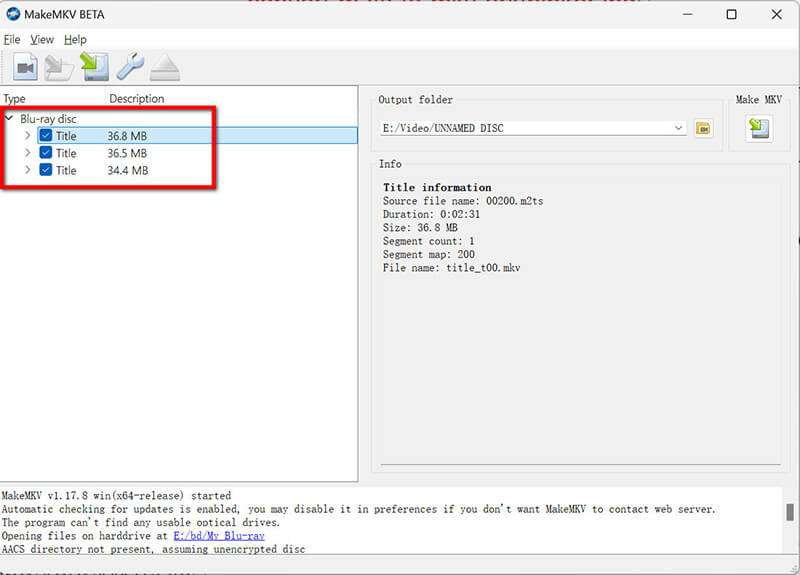Click the 'Segment count: 1' info line

point(429,241)
